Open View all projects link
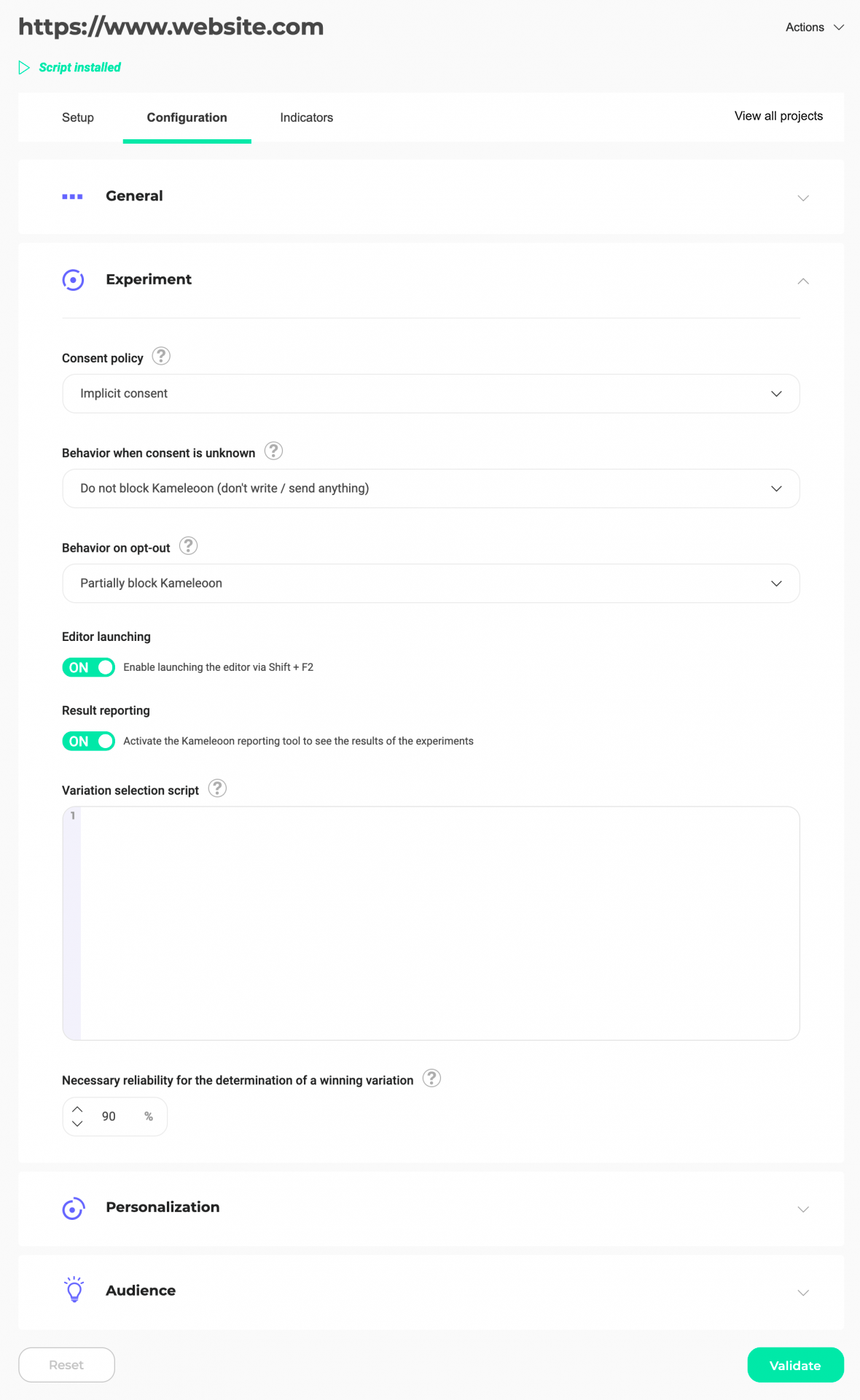This screenshot has width=860, height=1400. pyautogui.click(x=778, y=116)
